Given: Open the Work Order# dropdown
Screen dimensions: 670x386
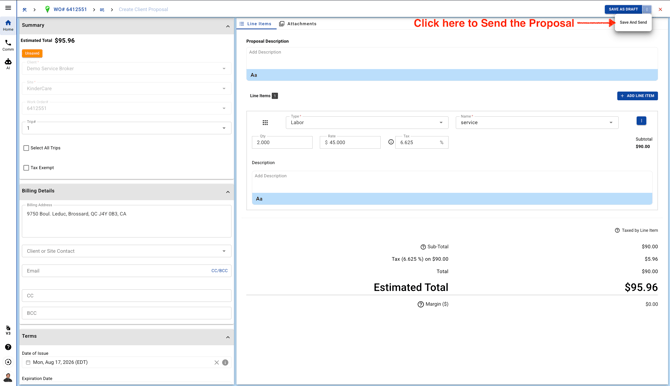Looking at the screenshot, I should [x=126, y=108].
